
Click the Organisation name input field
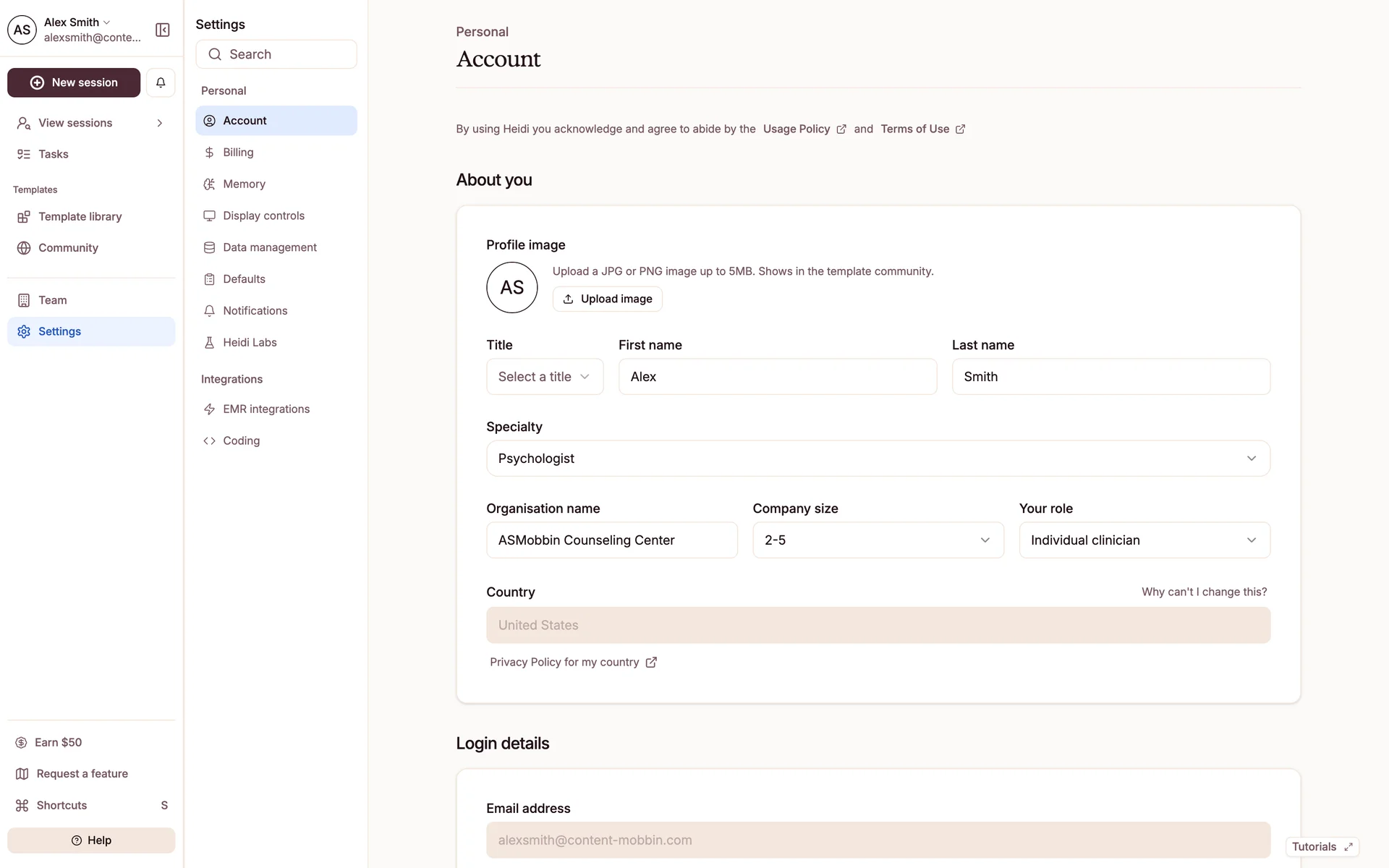pos(611,540)
